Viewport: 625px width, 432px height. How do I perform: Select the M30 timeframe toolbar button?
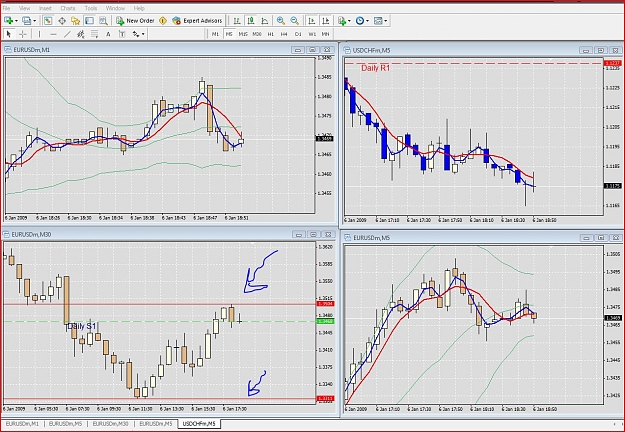(x=257, y=34)
